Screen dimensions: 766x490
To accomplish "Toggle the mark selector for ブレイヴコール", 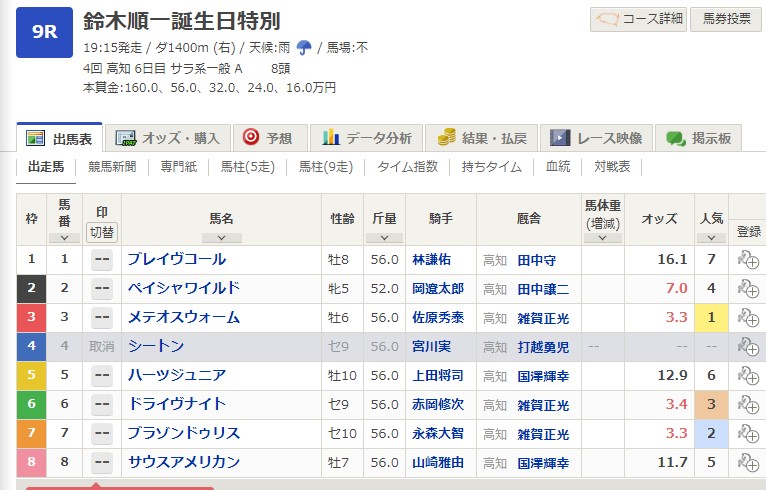I will 102,259.
